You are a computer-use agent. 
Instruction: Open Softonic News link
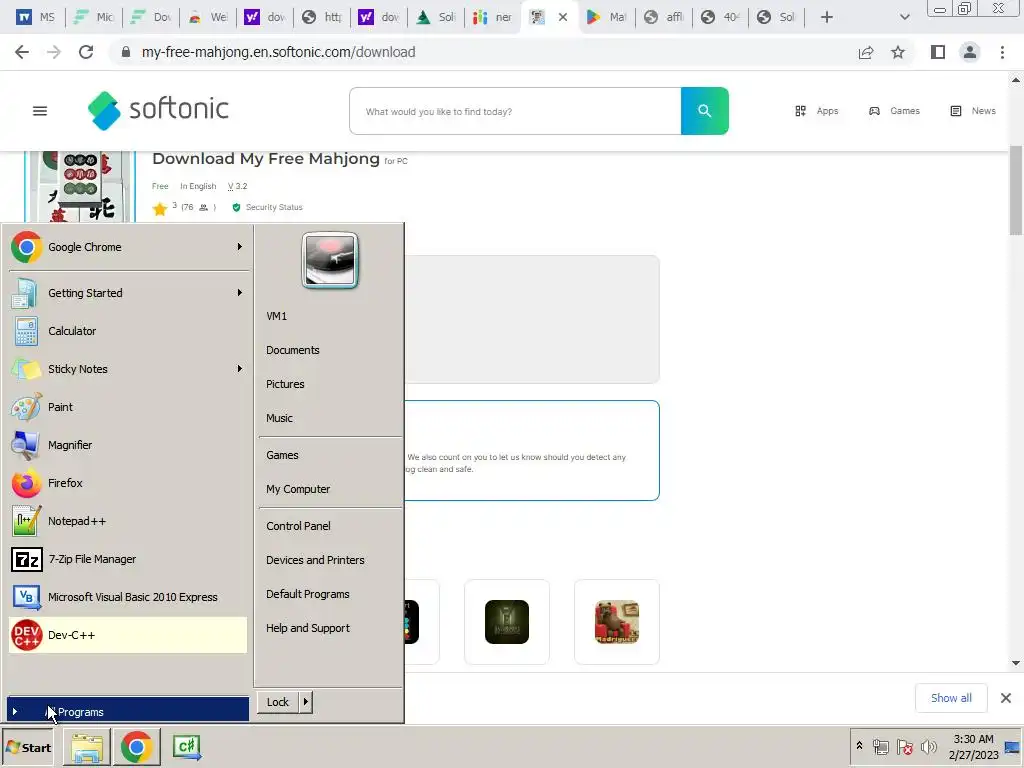pos(973,111)
